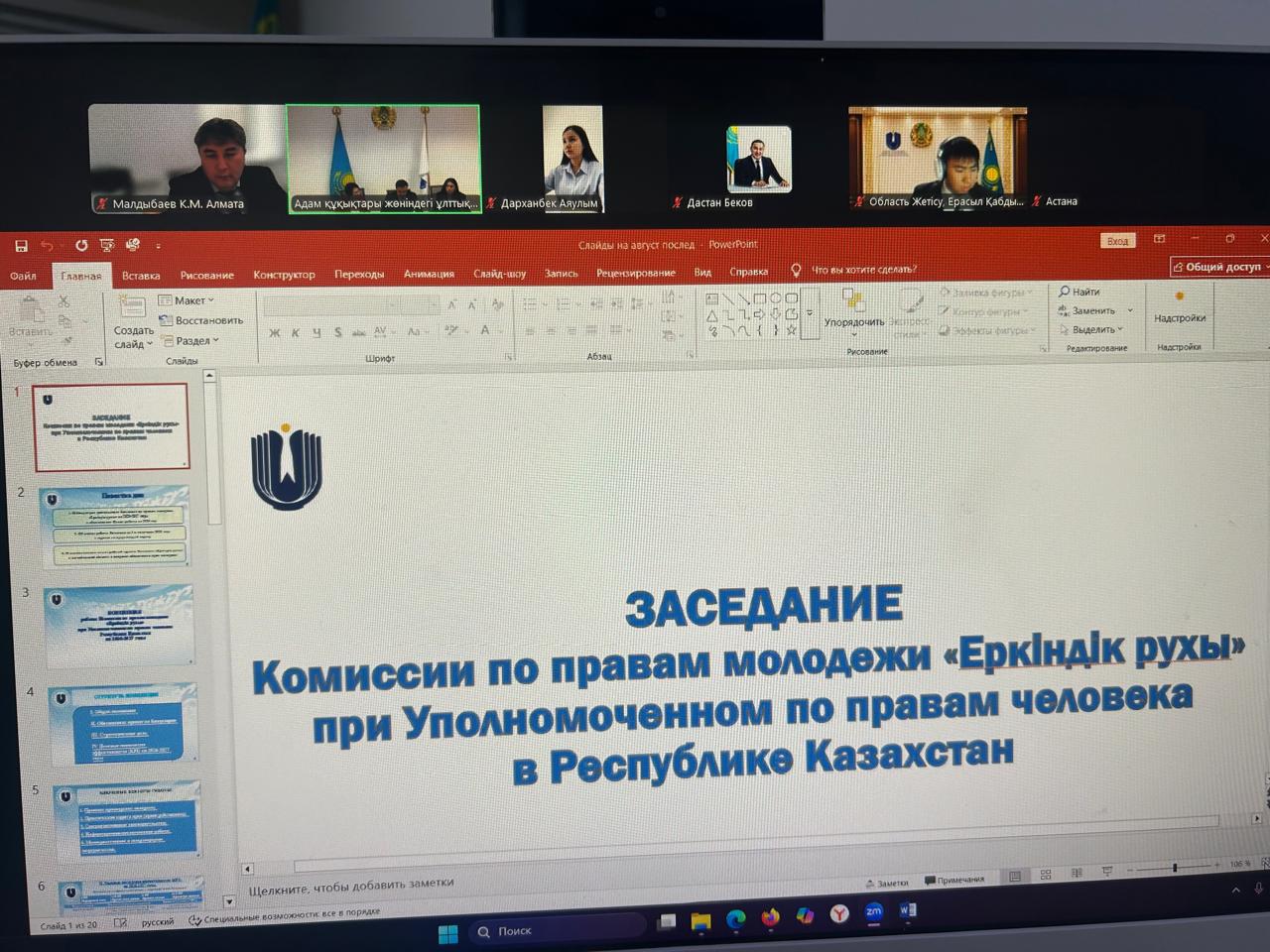This screenshot has width=1270, height=952.
Task: Click the text highlight color button
Action: pyautogui.click(x=453, y=330)
